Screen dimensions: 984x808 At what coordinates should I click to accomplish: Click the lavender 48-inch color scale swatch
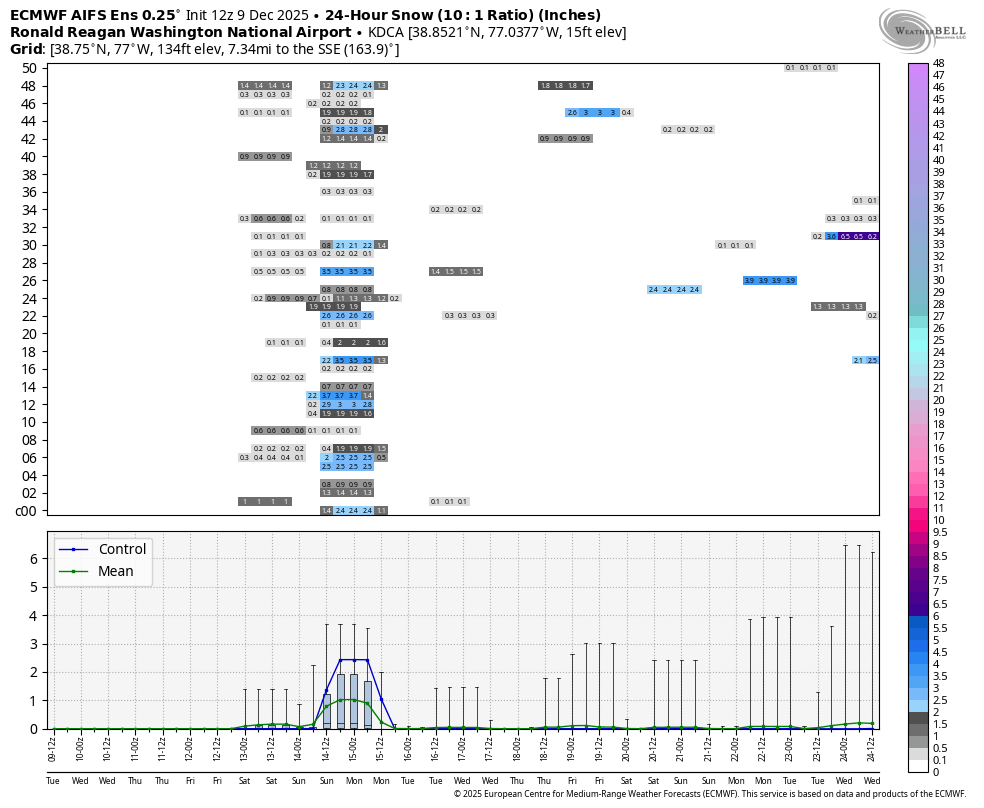click(918, 64)
